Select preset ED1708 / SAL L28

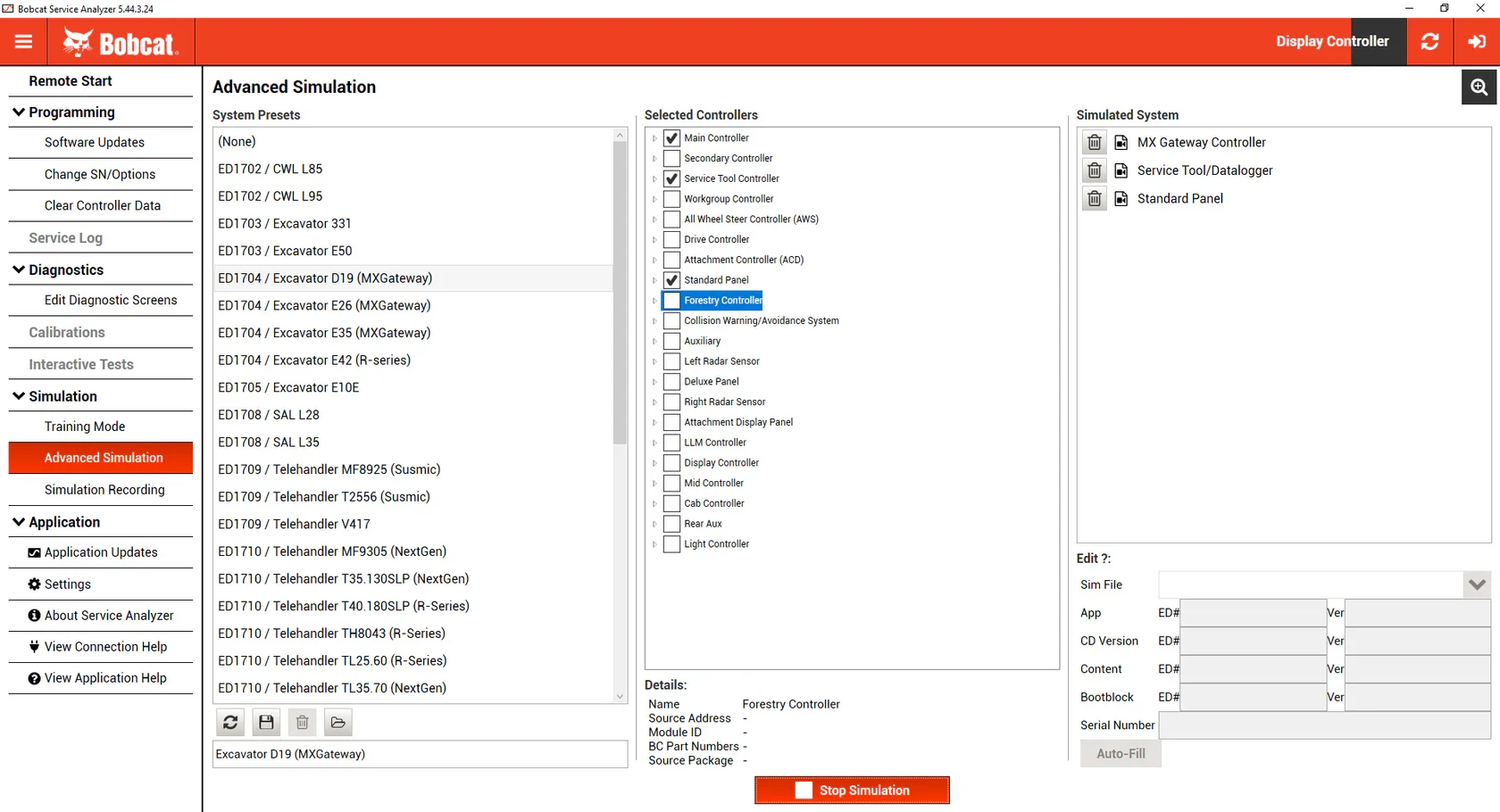click(413, 416)
